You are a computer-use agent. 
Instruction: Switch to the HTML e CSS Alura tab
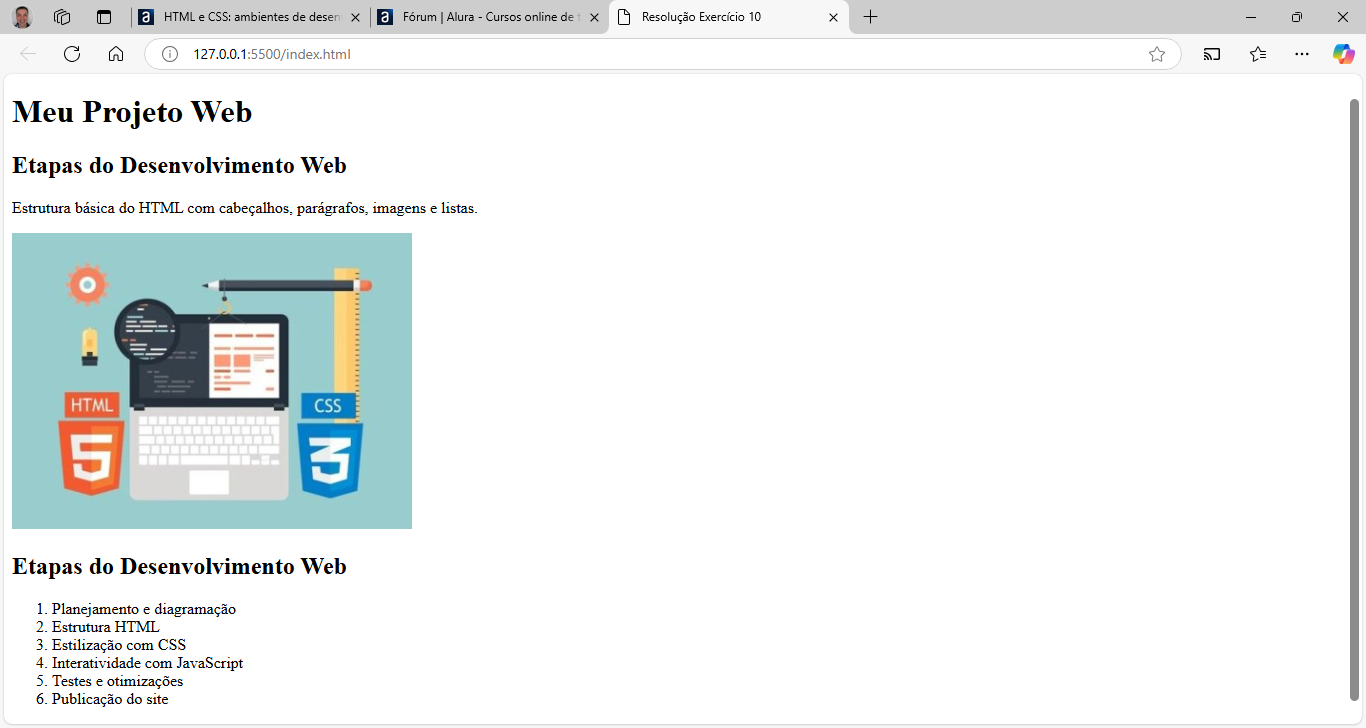pyautogui.click(x=250, y=17)
